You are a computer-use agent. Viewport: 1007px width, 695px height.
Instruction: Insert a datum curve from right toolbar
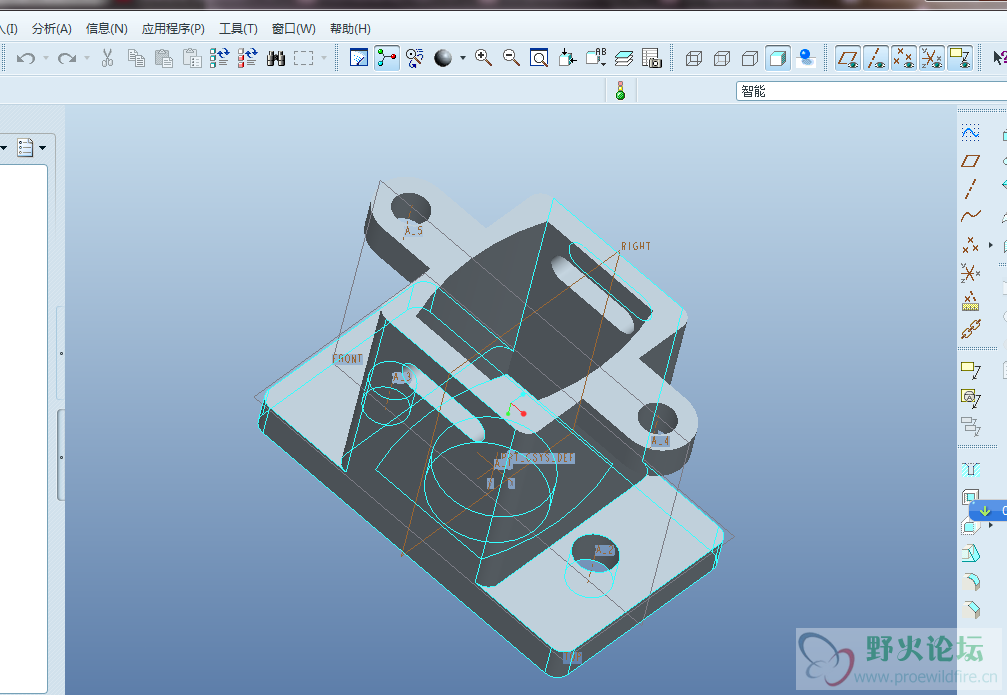coord(970,216)
